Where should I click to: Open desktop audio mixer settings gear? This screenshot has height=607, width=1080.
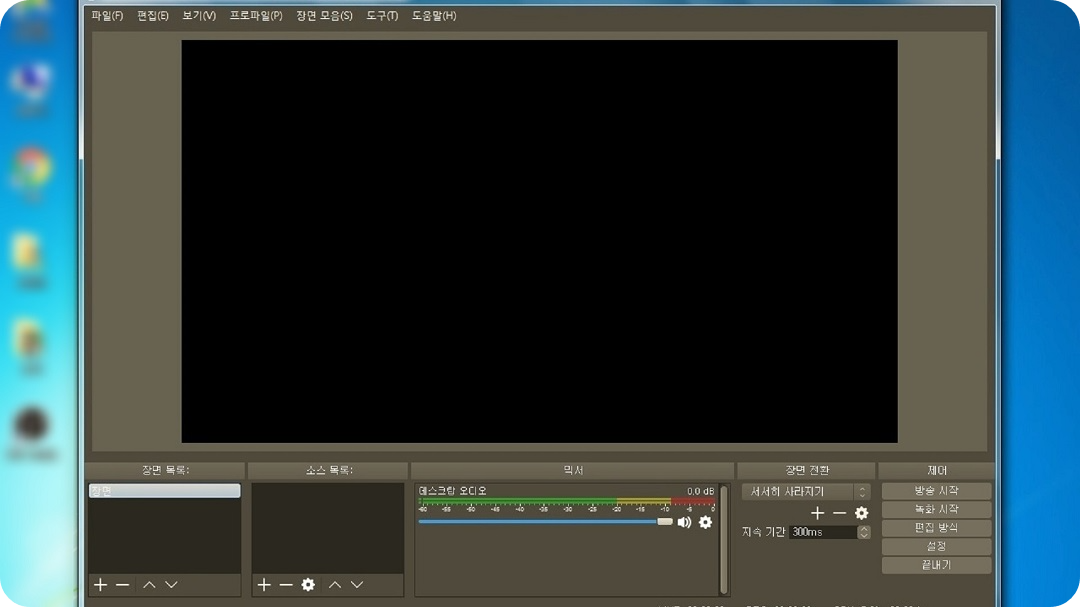(705, 522)
